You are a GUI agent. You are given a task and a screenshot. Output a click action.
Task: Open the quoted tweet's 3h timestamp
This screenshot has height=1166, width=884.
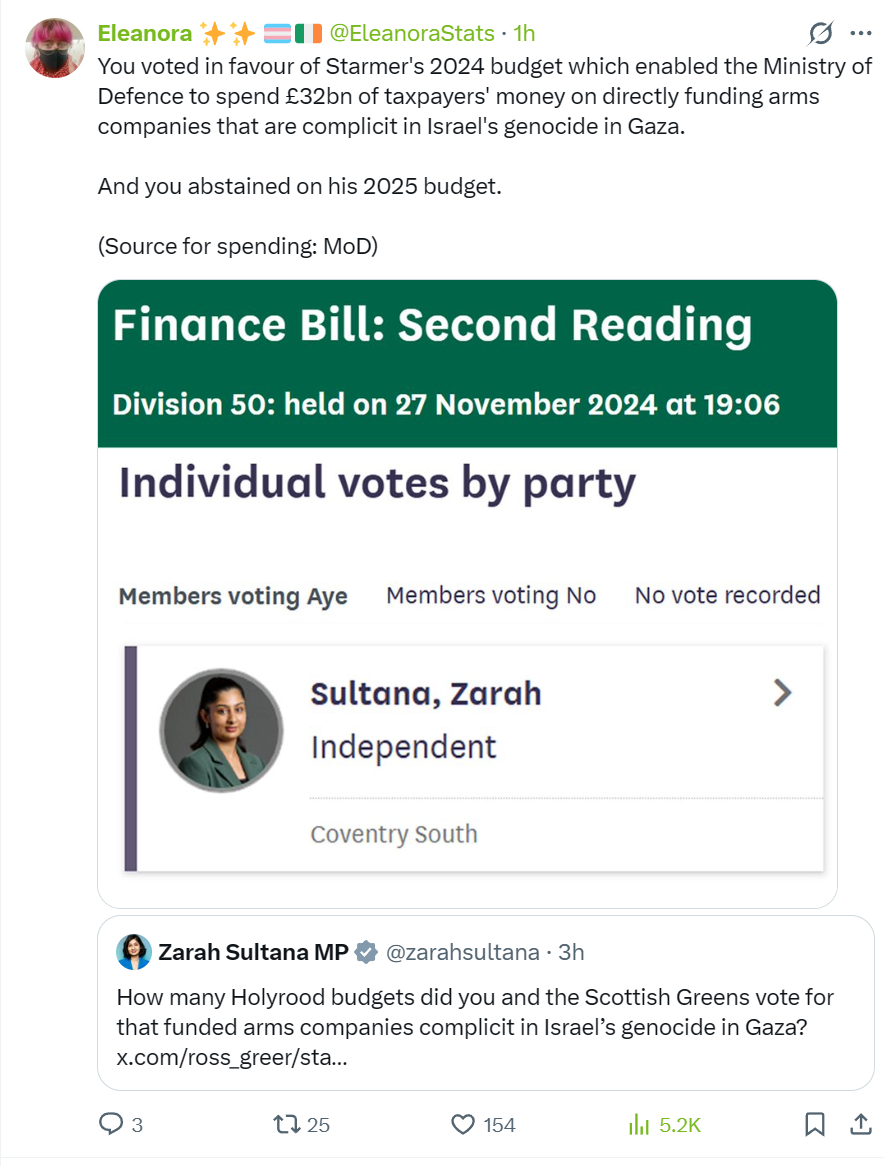click(571, 952)
